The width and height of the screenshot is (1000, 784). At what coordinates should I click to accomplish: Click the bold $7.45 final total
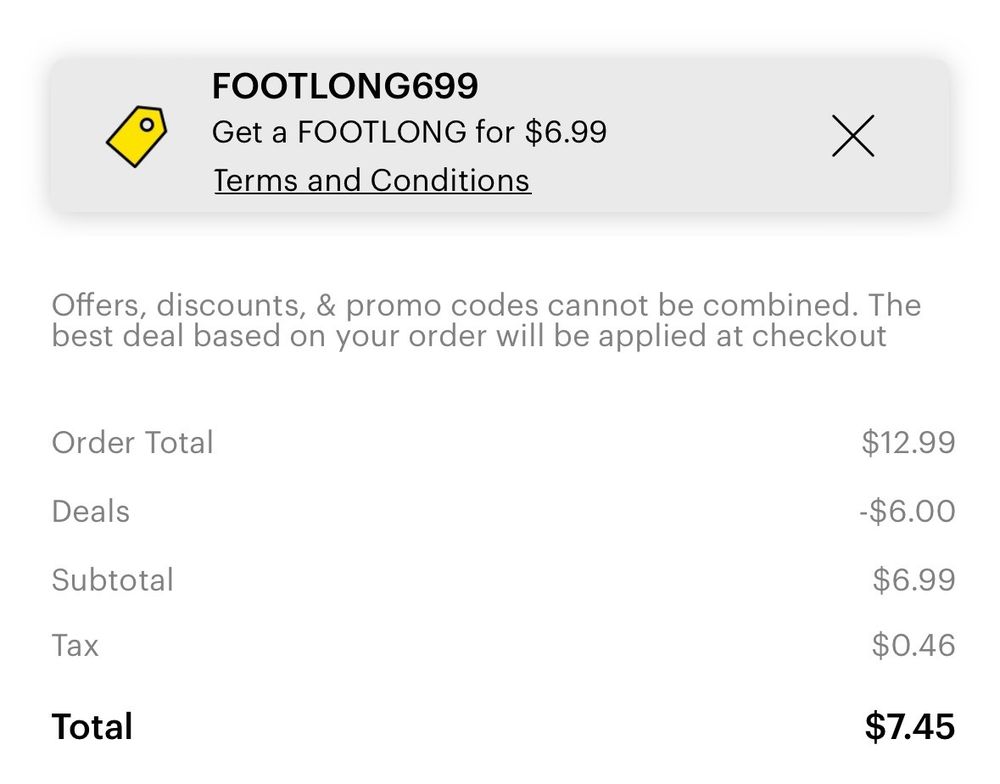(910, 727)
